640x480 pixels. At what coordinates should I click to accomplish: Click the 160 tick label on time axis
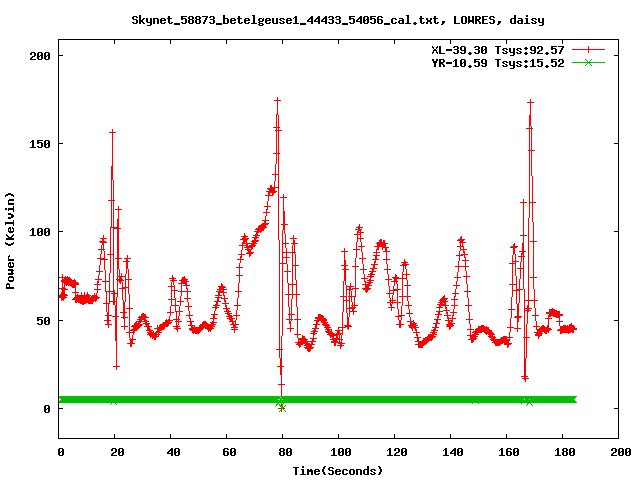[x=509, y=452]
